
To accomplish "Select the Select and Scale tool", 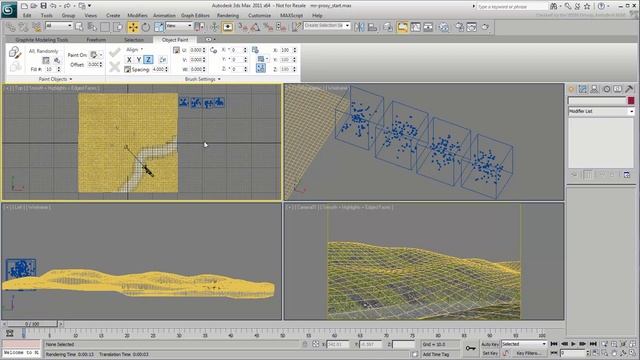I will coord(159,27).
